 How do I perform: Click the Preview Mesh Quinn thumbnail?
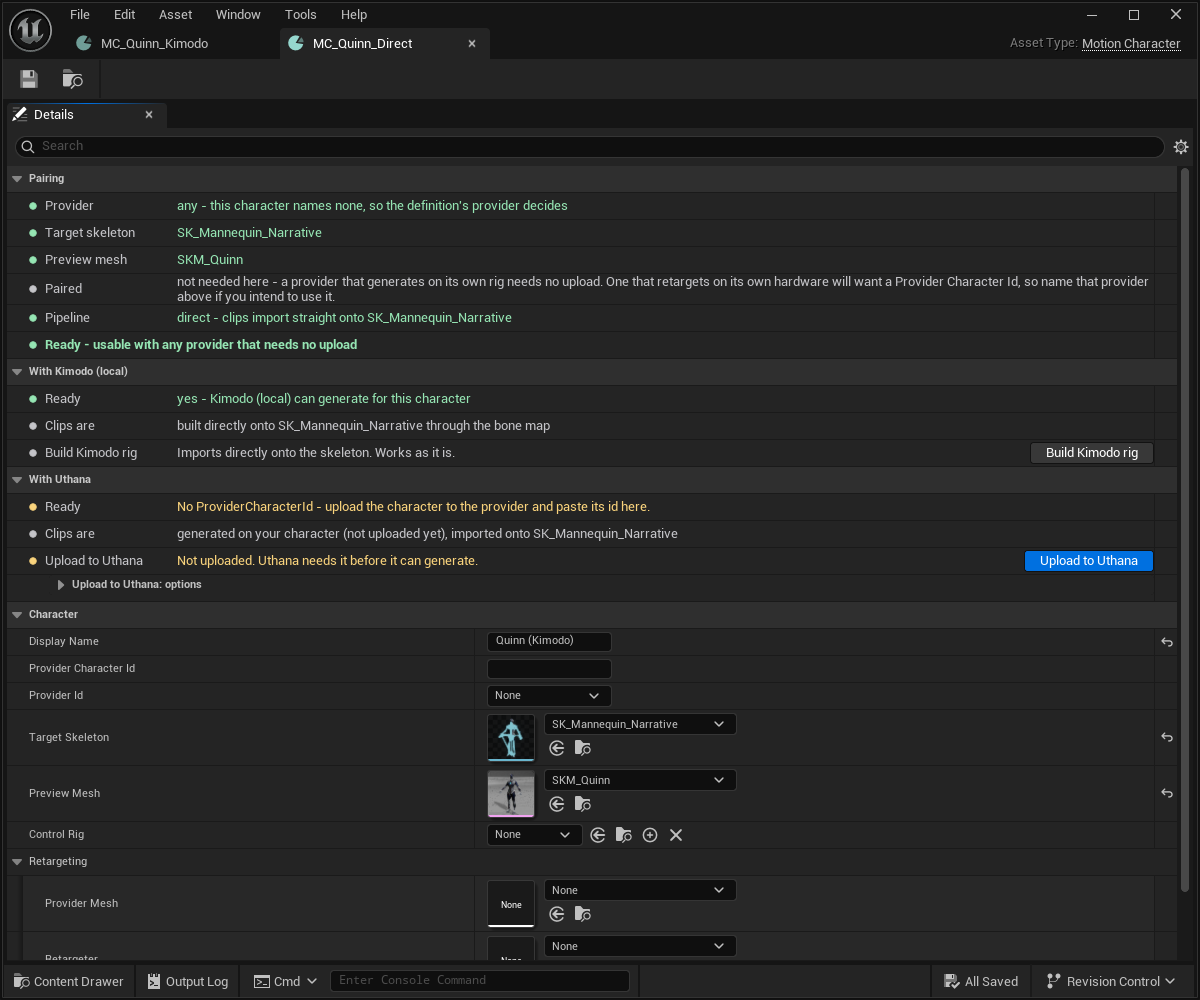[x=511, y=793]
